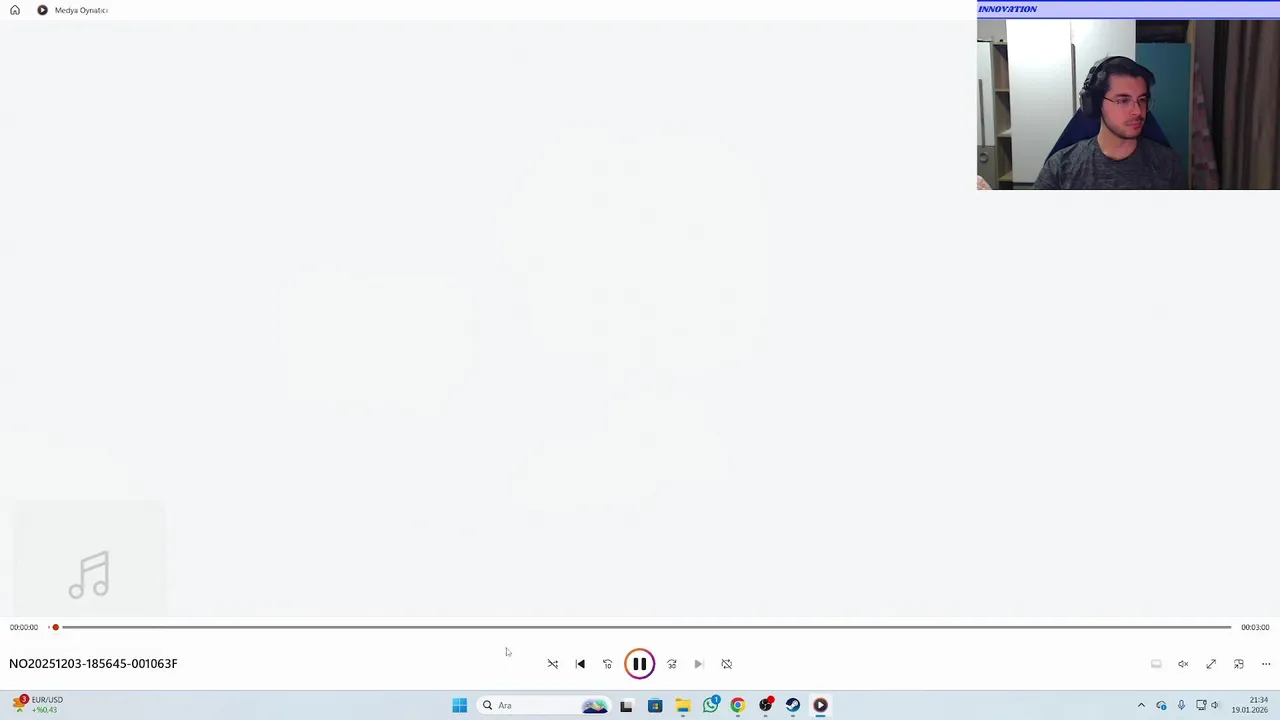Click the total duration 00:03:00

pos(1255,627)
